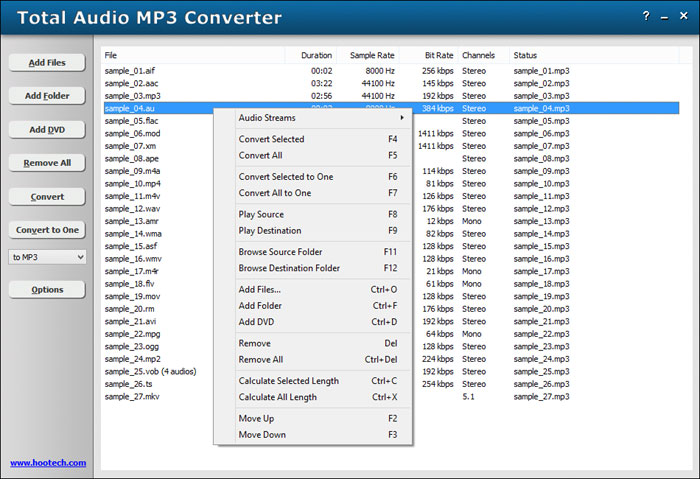The height and width of the screenshot is (479, 700).
Task: Open the 'to MP3' format dropdown
Action: tap(47, 257)
